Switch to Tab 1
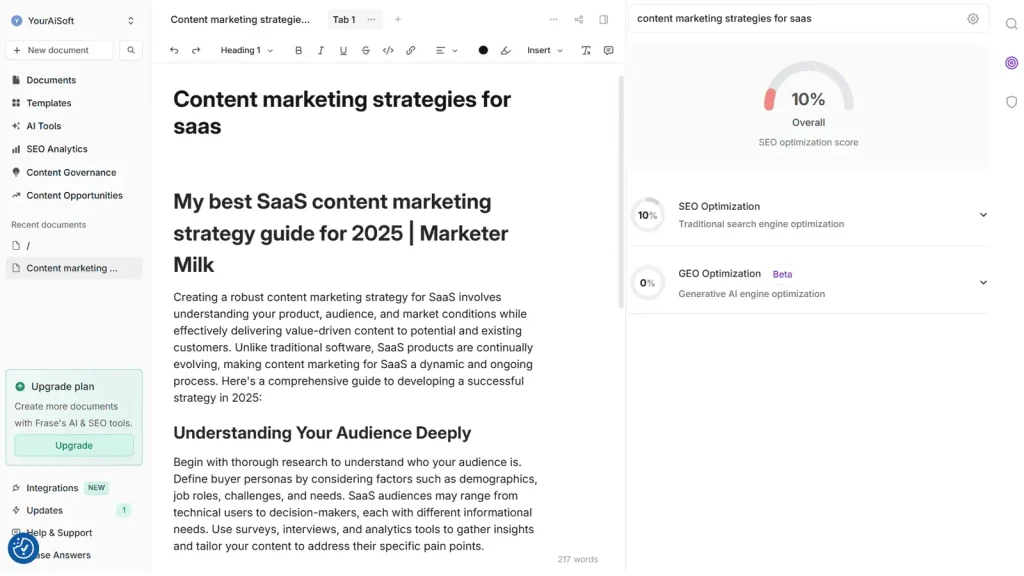1024x576 pixels. click(x=344, y=19)
